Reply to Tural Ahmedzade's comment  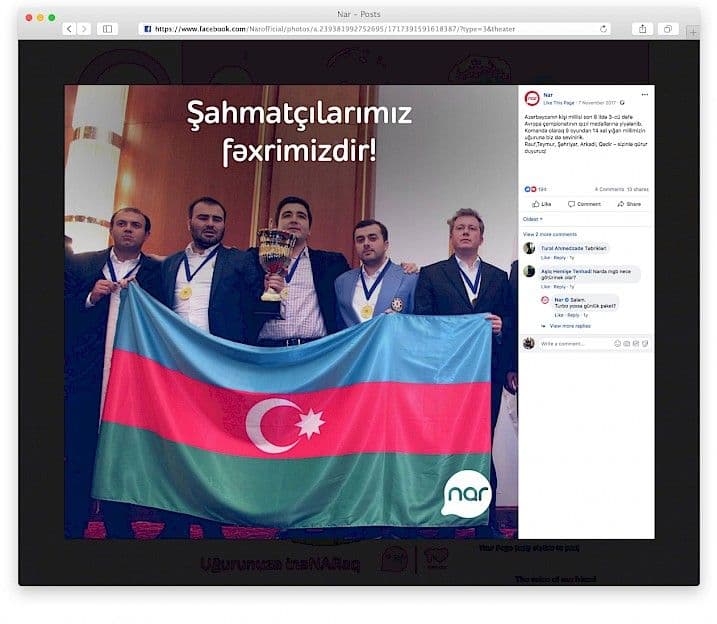pyautogui.click(x=560, y=258)
